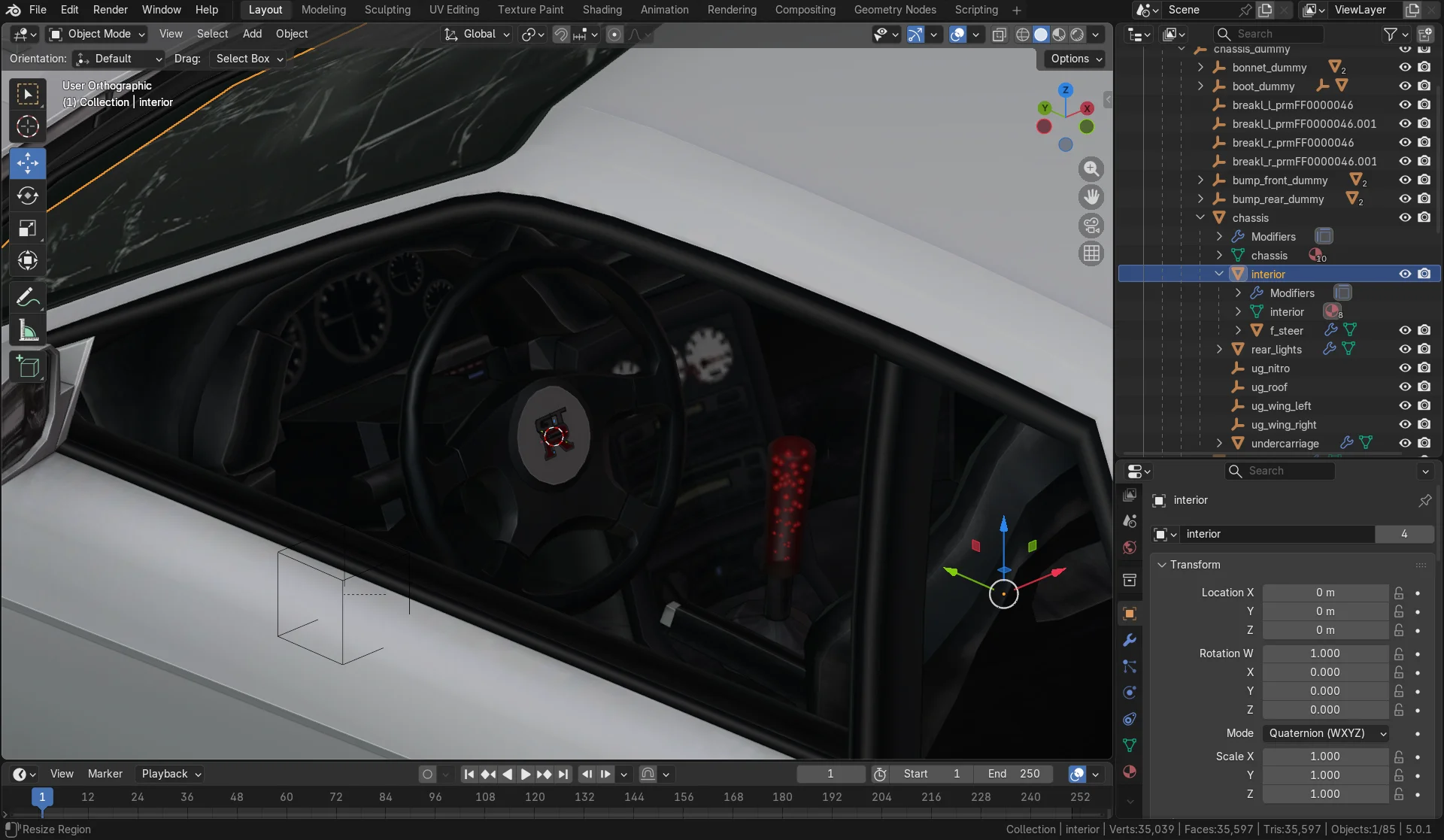Open the Render menu
This screenshot has width=1444, height=840.
pyautogui.click(x=110, y=10)
